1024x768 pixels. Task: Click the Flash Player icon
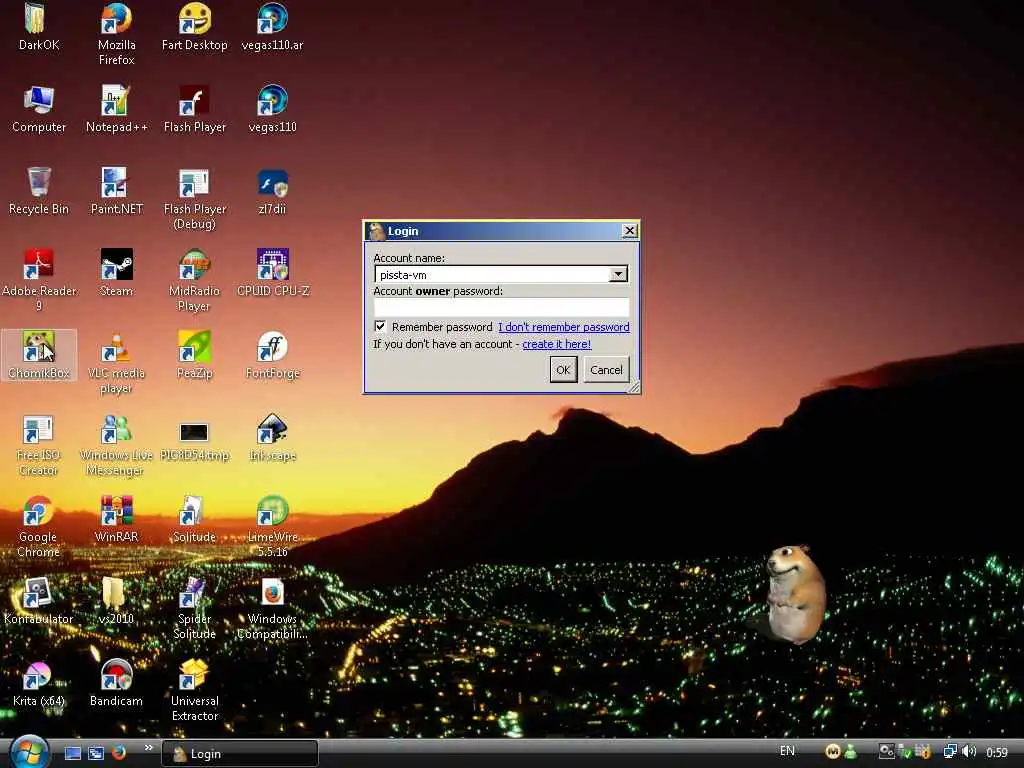(x=195, y=101)
